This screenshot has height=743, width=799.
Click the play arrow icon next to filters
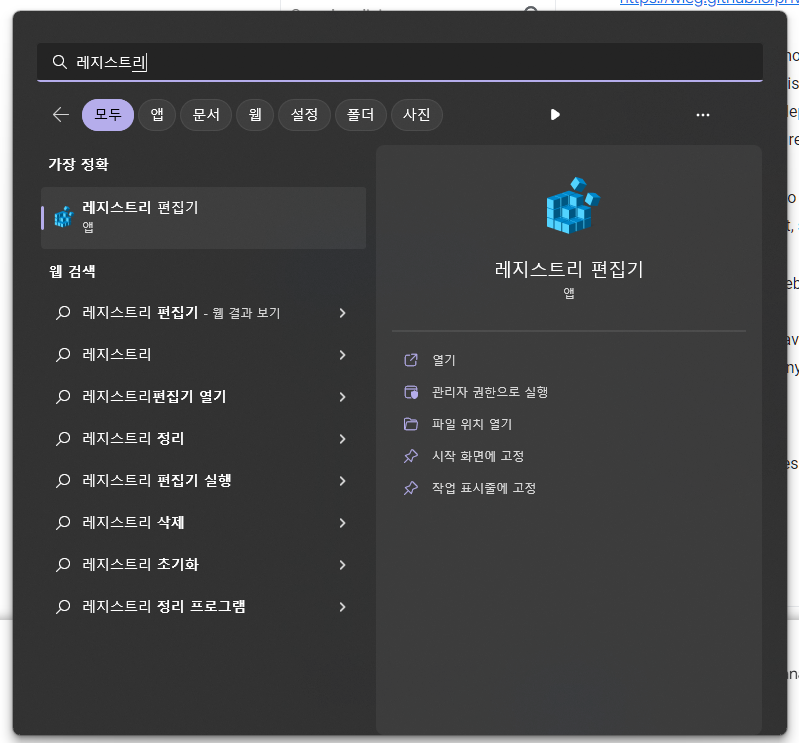(555, 115)
